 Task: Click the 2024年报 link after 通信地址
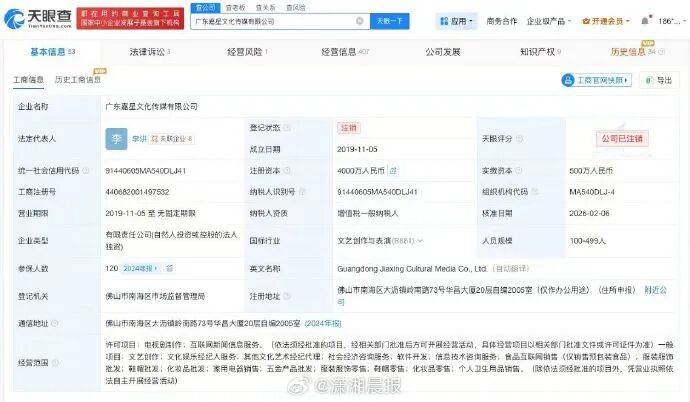[x=323, y=323]
